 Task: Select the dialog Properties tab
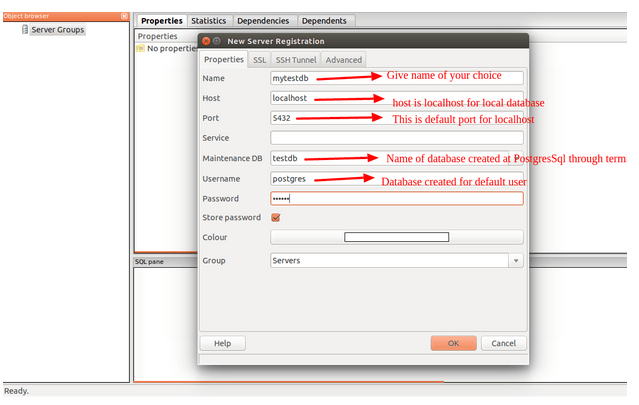tap(224, 59)
